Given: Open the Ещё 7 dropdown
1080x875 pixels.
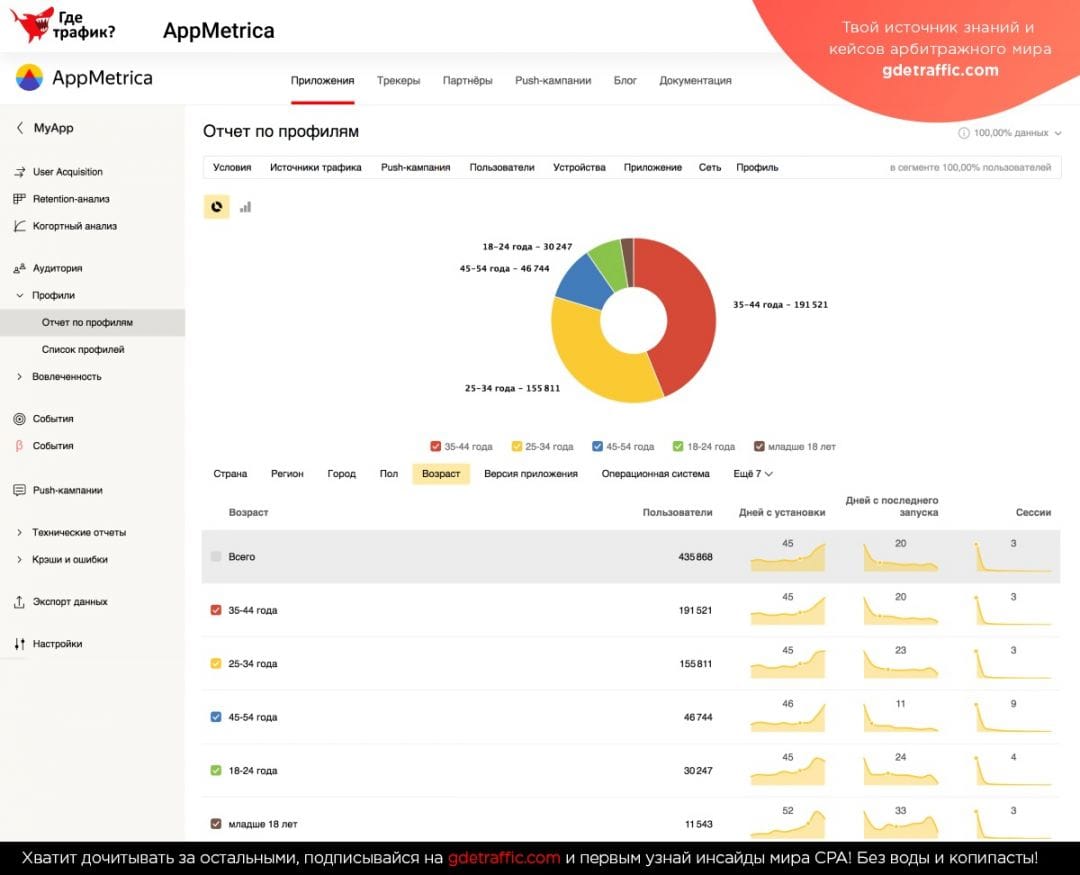Looking at the screenshot, I should tap(753, 474).
